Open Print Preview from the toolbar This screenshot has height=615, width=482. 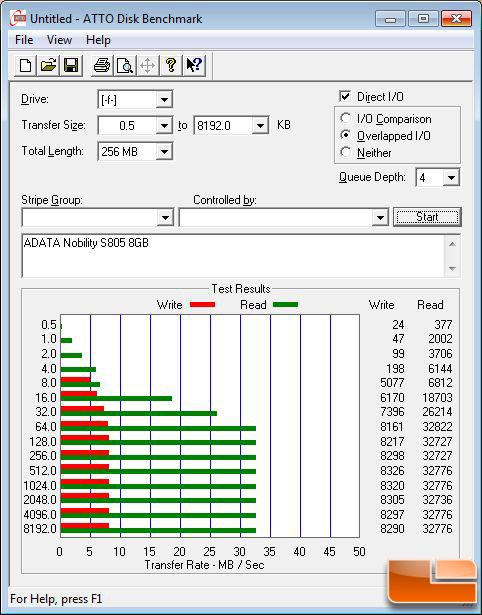[125, 65]
